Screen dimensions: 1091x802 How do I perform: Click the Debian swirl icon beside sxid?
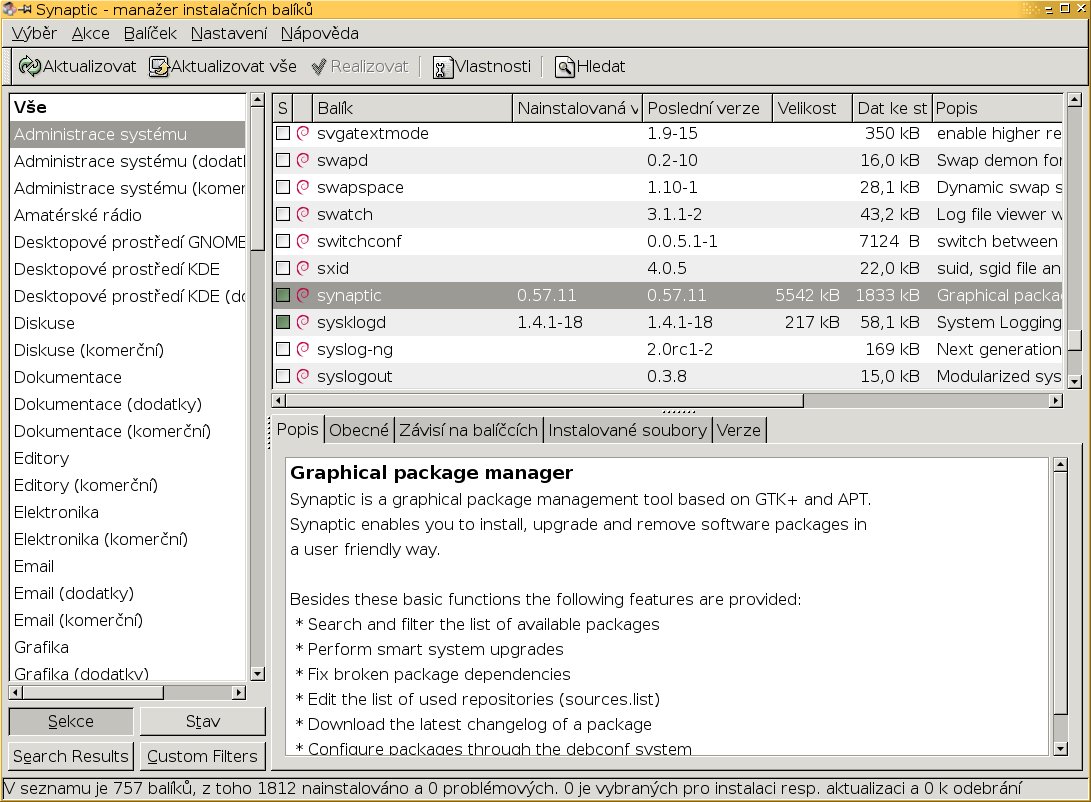(303, 268)
